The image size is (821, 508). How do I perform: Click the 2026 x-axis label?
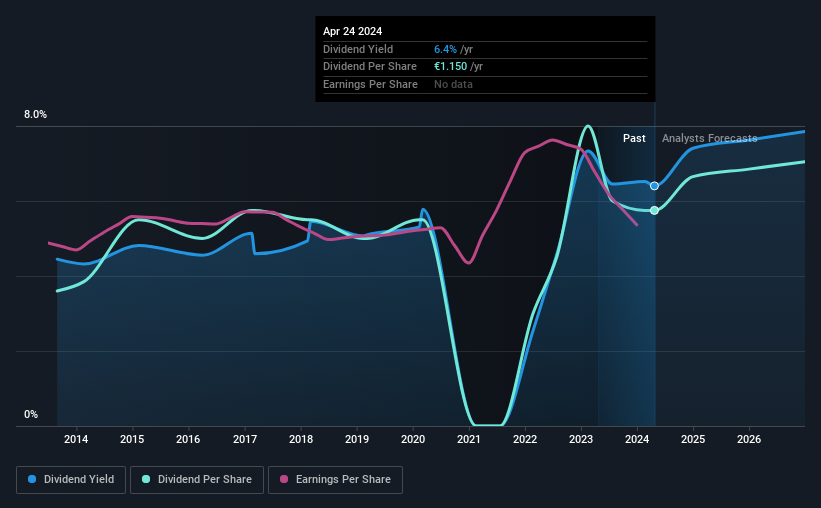[x=749, y=439]
